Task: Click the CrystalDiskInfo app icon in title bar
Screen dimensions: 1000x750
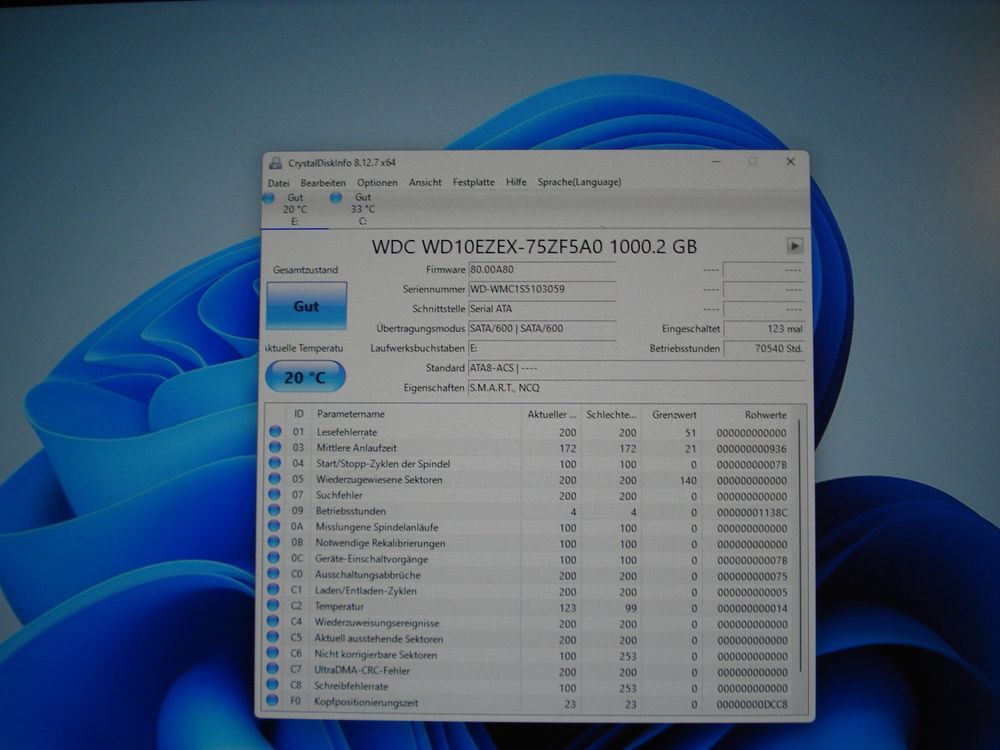Action: [275, 163]
